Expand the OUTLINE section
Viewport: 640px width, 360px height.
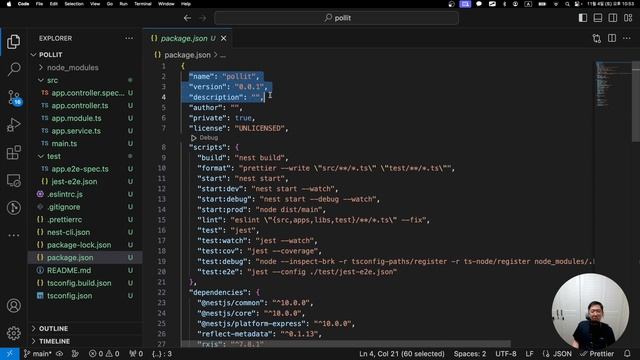[x=53, y=329]
